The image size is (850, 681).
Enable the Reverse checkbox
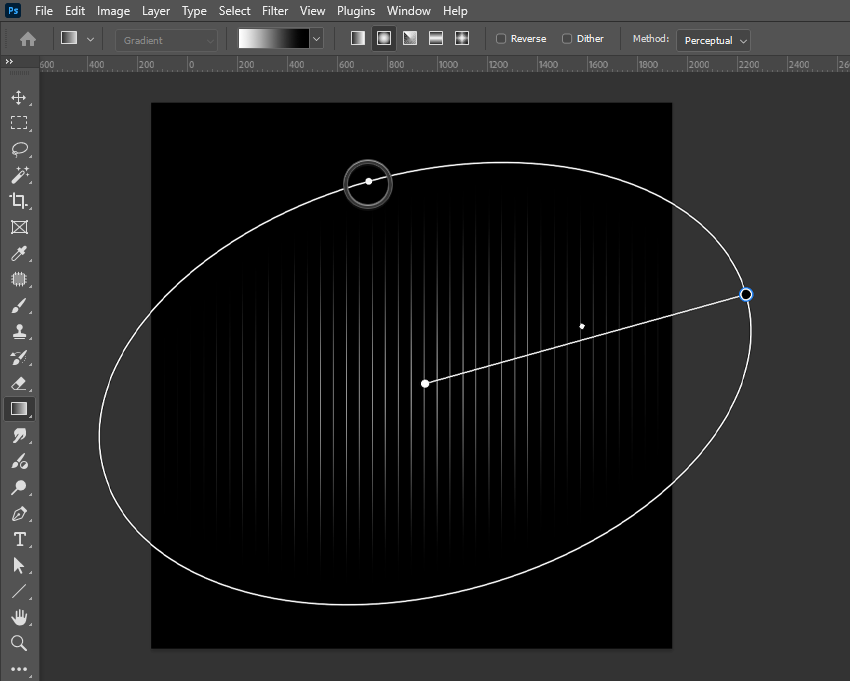click(x=501, y=38)
